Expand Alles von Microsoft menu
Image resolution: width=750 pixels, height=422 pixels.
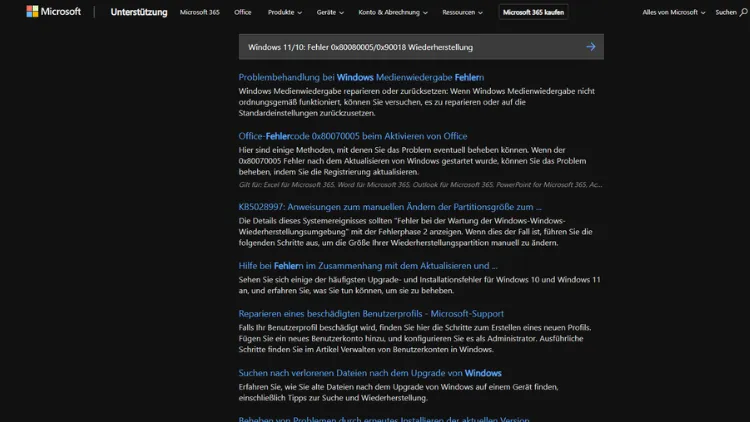[x=673, y=12]
